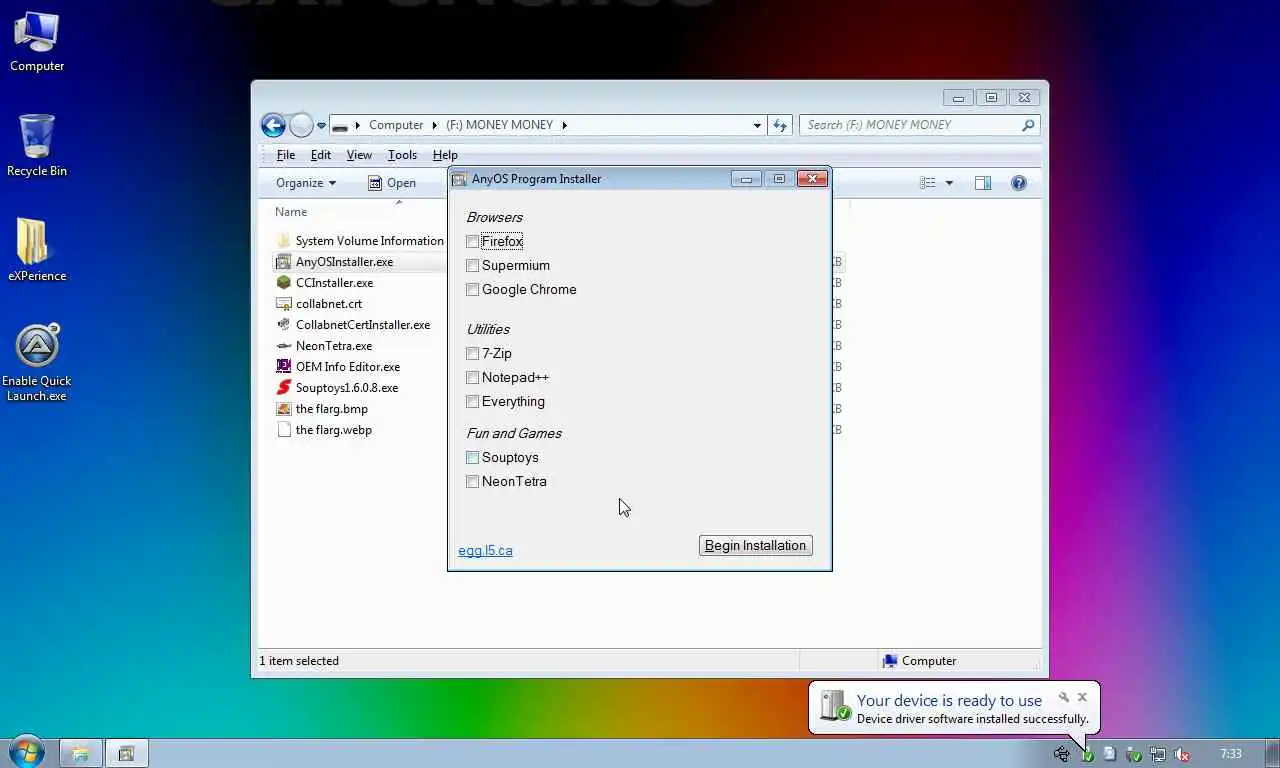Expand the arrow after (F:) MONEY MONEY
The width and height of the screenshot is (1280, 768).
tap(564, 125)
